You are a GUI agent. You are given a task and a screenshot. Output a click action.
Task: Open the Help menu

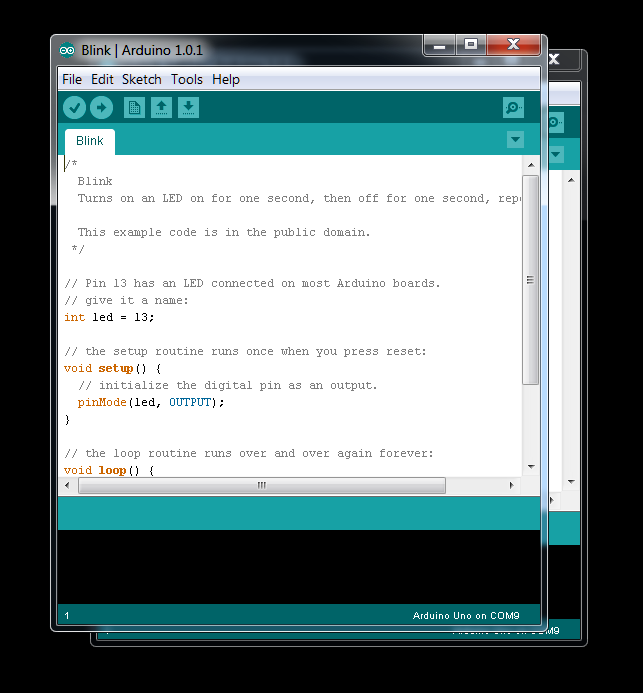pyautogui.click(x=226, y=80)
